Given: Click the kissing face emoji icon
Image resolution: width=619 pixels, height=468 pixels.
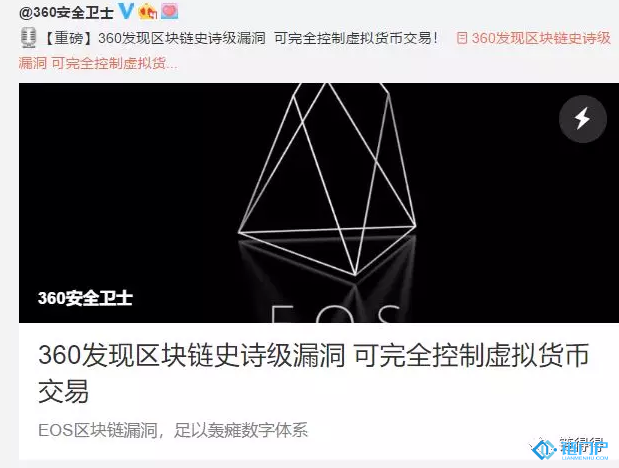Looking at the screenshot, I should 148,11.
